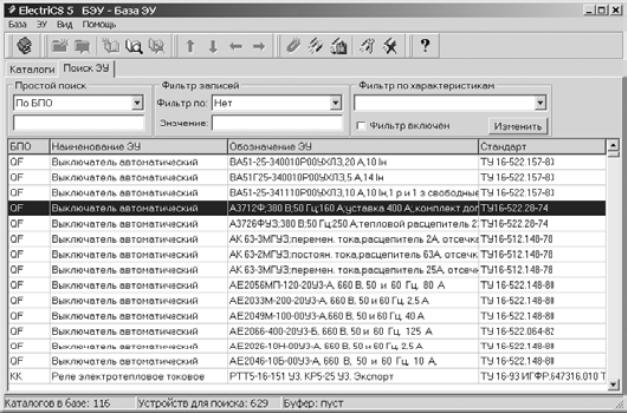Click the copy pages toolbar icon
Viewport: 627px width, 413px height.
click(110, 46)
